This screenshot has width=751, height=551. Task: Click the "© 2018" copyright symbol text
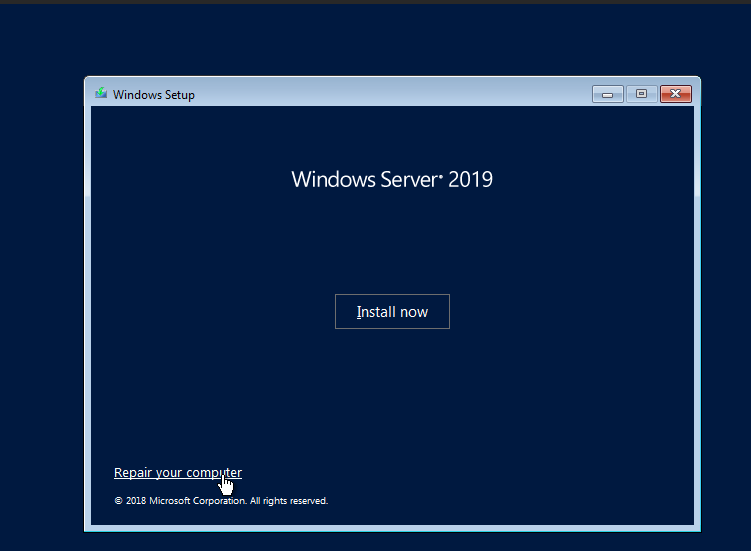(x=130, y=501)
